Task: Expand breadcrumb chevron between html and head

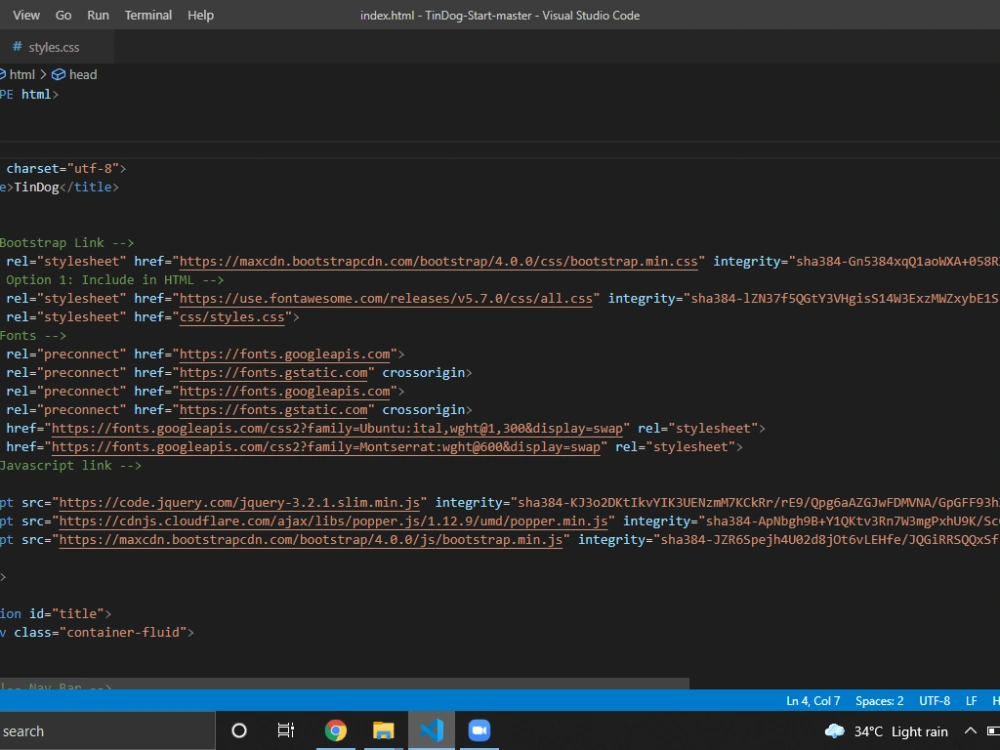Action: coord(43,75)
